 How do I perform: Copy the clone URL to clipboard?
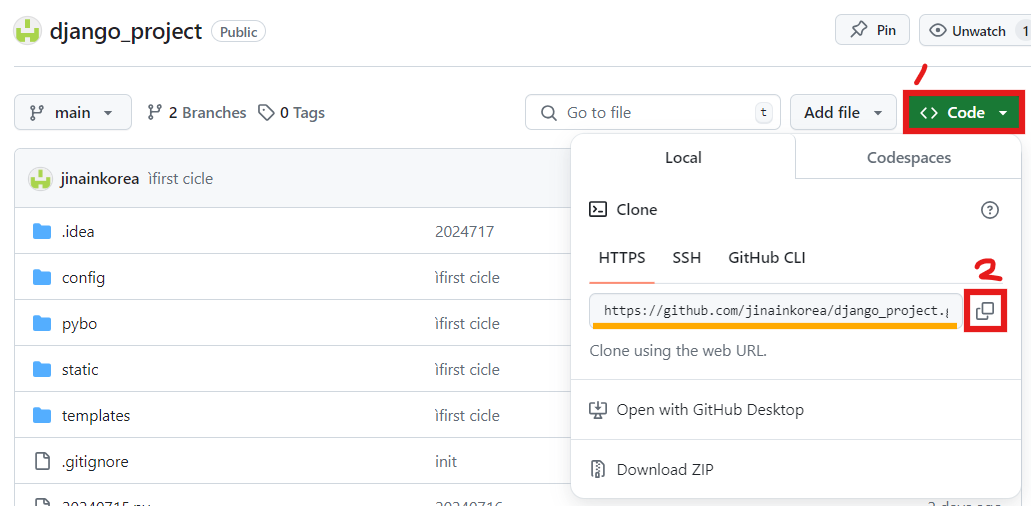pos(985,310)
